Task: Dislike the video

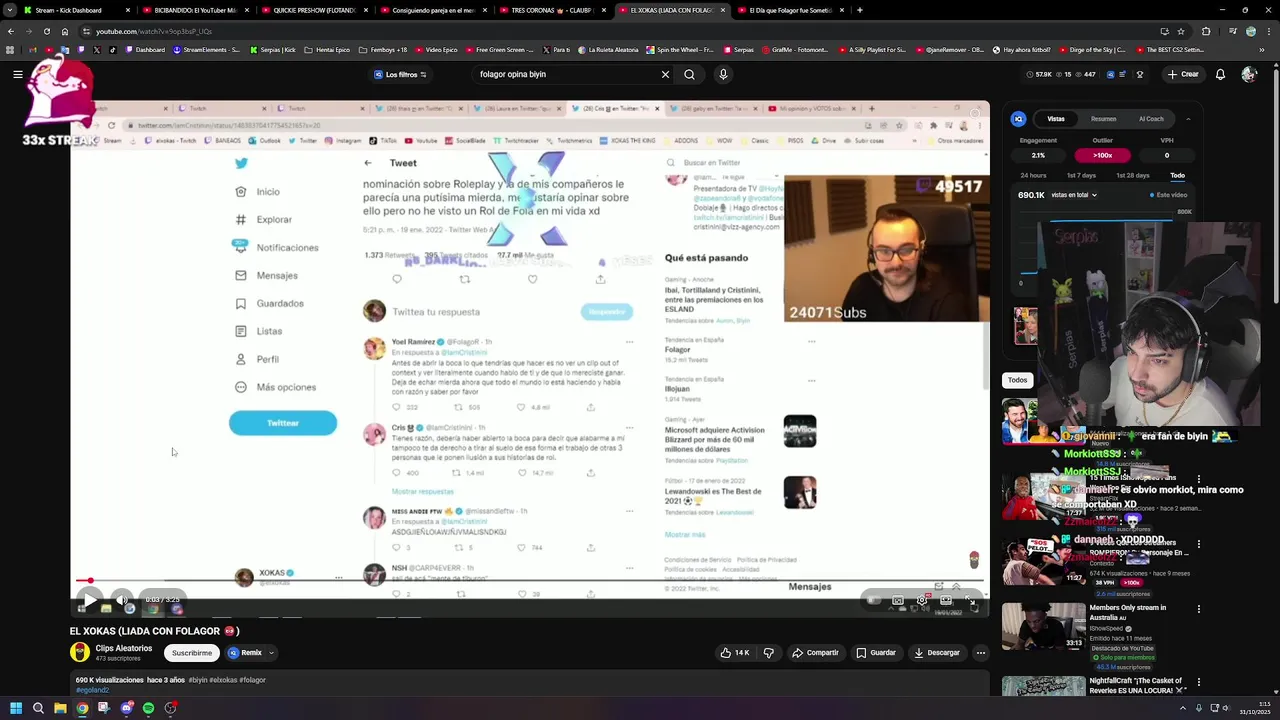Action: pos(769,653)
